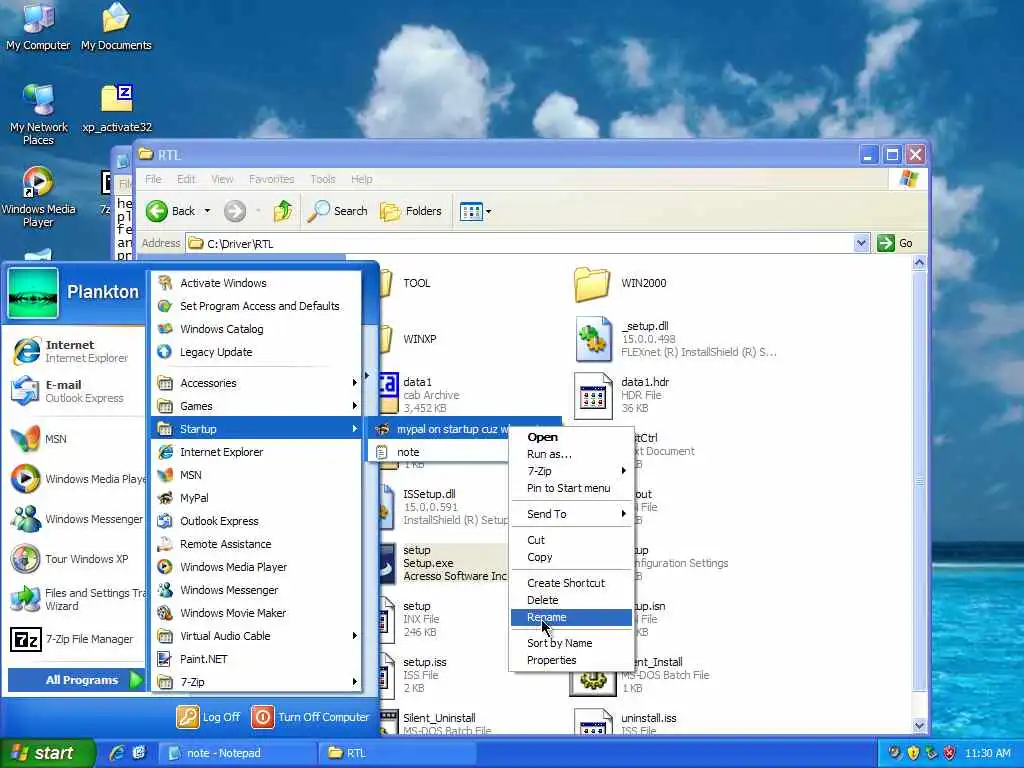Image resolution: width=1024 pixels, height=768 pixels.
Task: Select Copy in the context menu
Action: pos(571,557)
